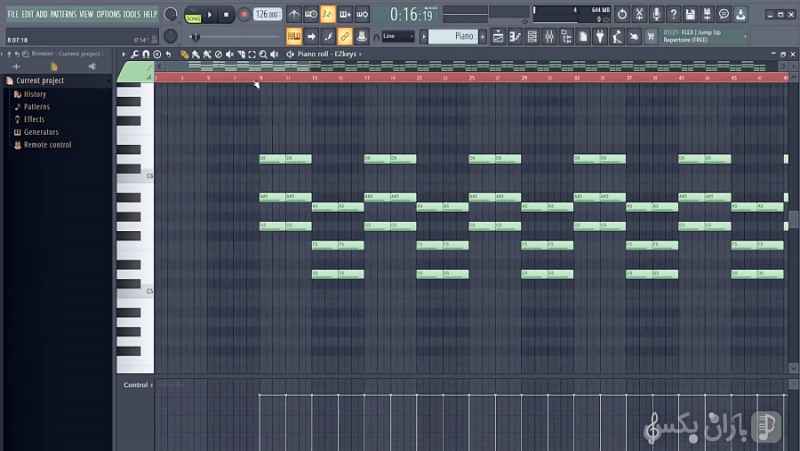Viewport: 800px width, 451px height.
Task: Select the Mute tool in piano roll toolbar
Action: pos(230,54)
